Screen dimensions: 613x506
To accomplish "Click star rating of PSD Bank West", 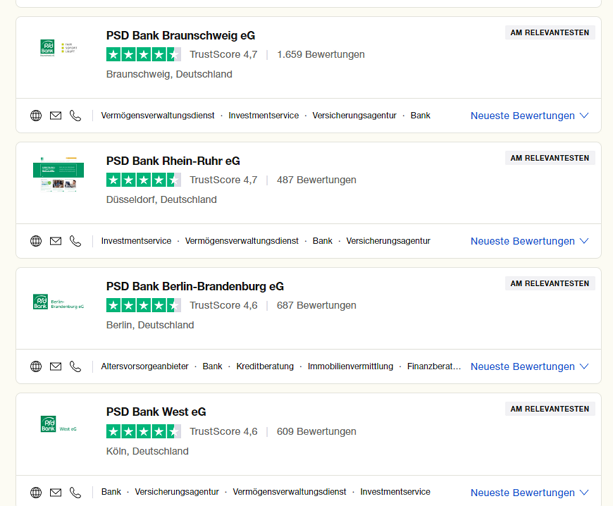I will [143, 431].
